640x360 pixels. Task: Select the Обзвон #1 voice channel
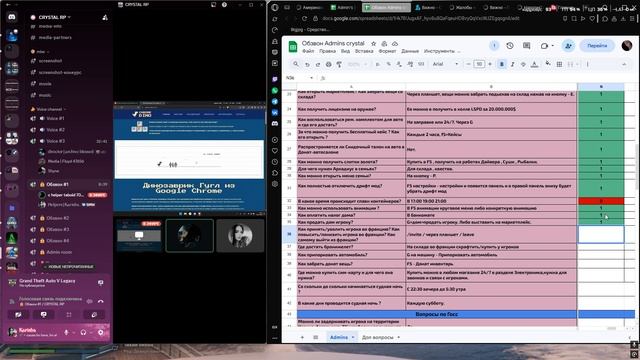click(x=57, y=184)
